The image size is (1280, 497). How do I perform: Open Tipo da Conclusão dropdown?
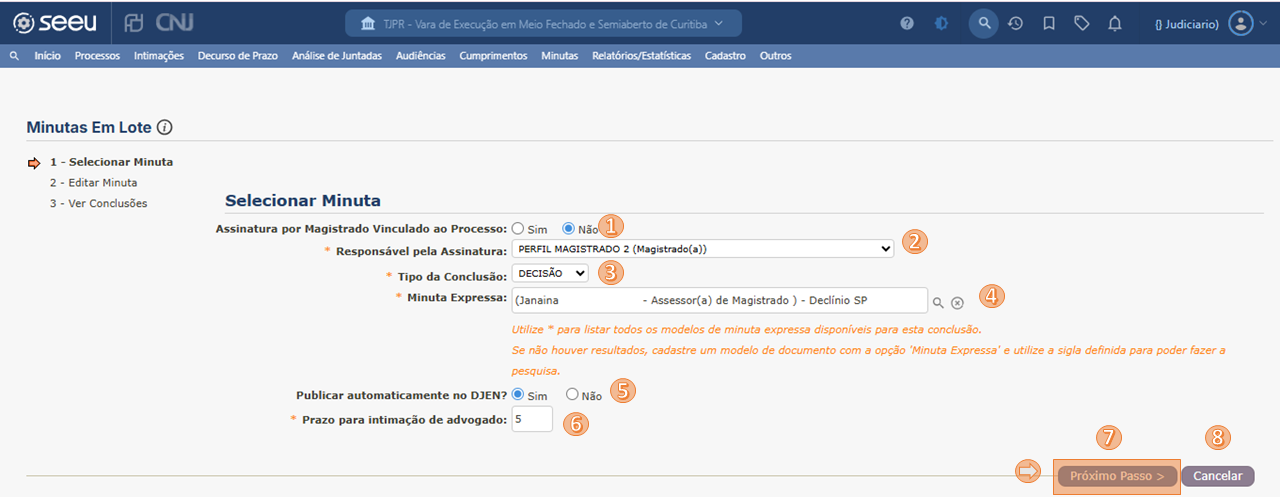point(550,273)
